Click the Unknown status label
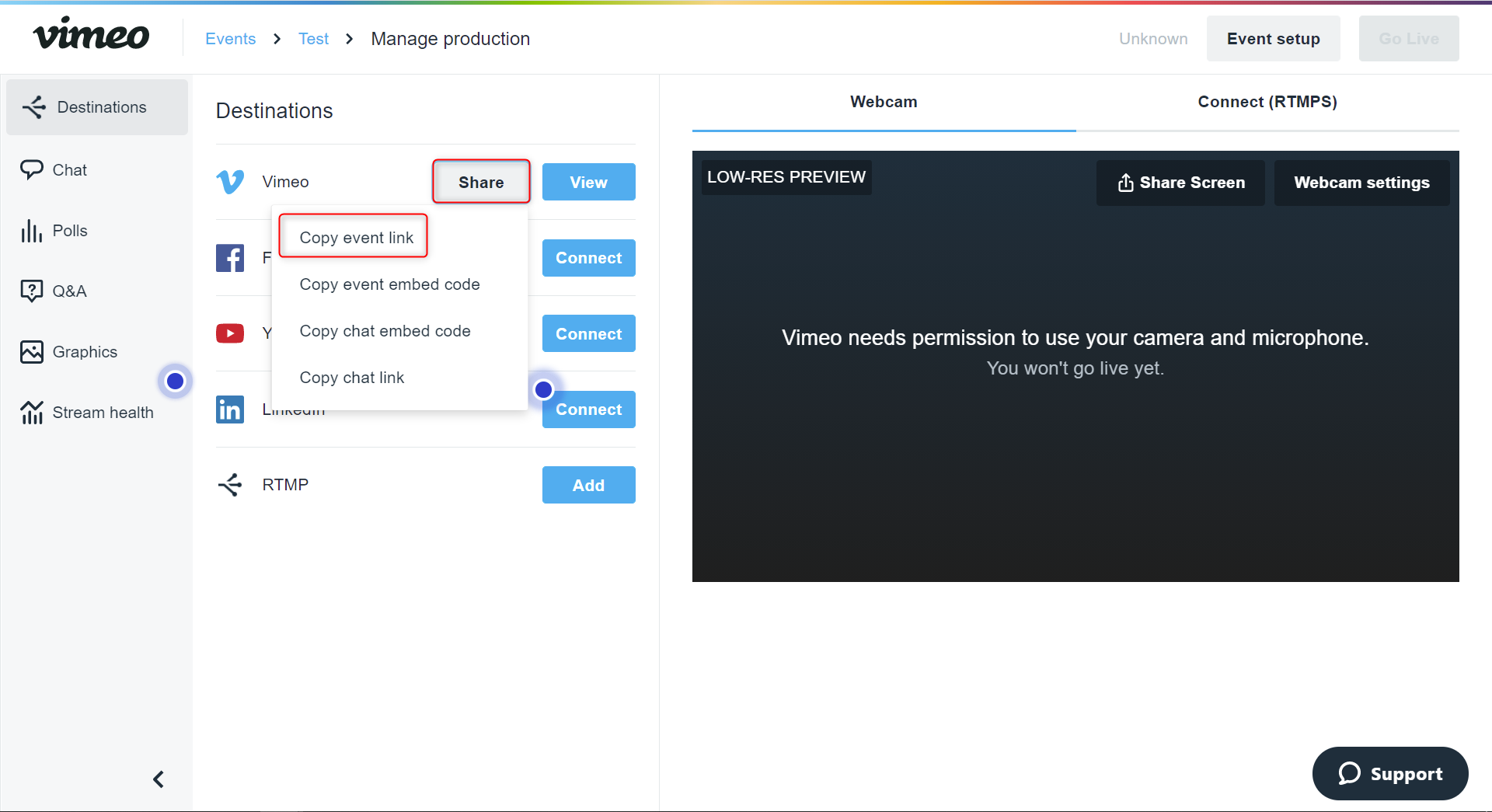This screenshot has height=812, width=1492. tap(1153, 39)
